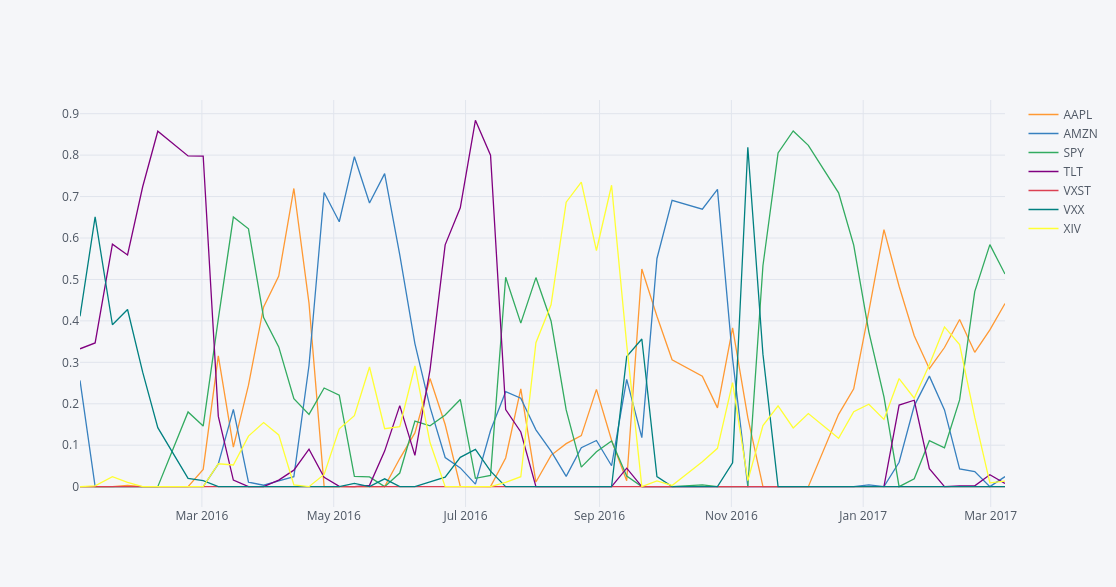Toggle the AAPL trace in legend
1116x587 pixels.
coord(1077,115)
